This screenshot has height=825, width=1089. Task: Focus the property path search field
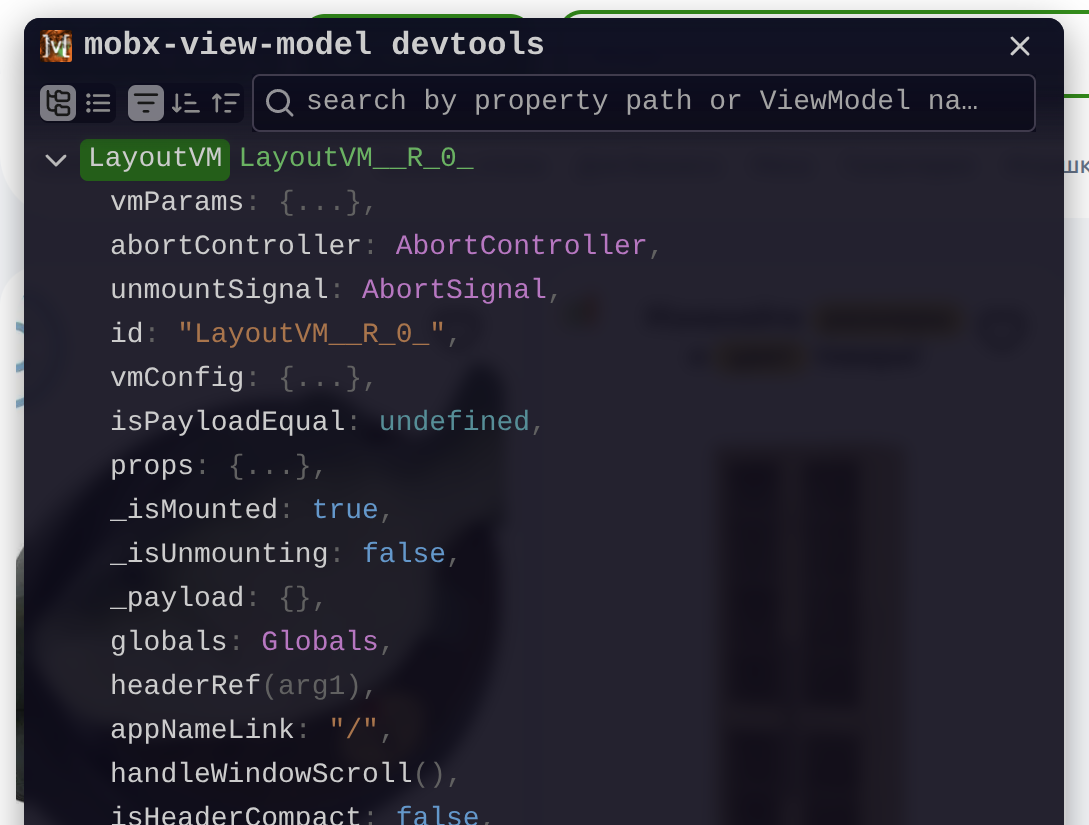click(x=644, y=103)
